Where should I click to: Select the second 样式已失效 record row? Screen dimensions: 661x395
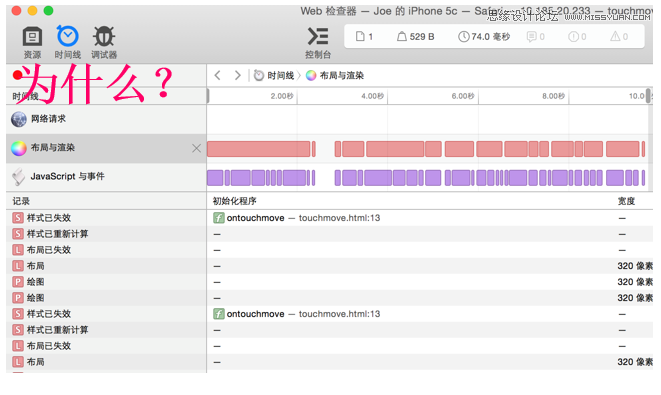tap(329, 314)
